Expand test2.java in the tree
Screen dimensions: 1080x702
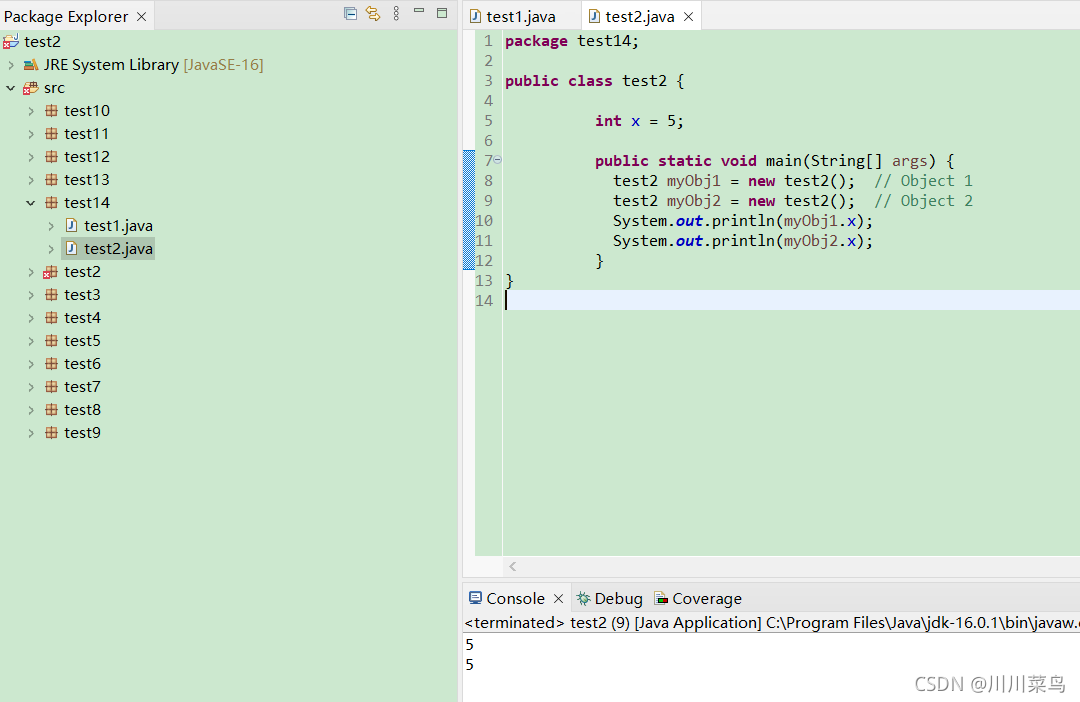pyautogui.click(x=51, y=249)
